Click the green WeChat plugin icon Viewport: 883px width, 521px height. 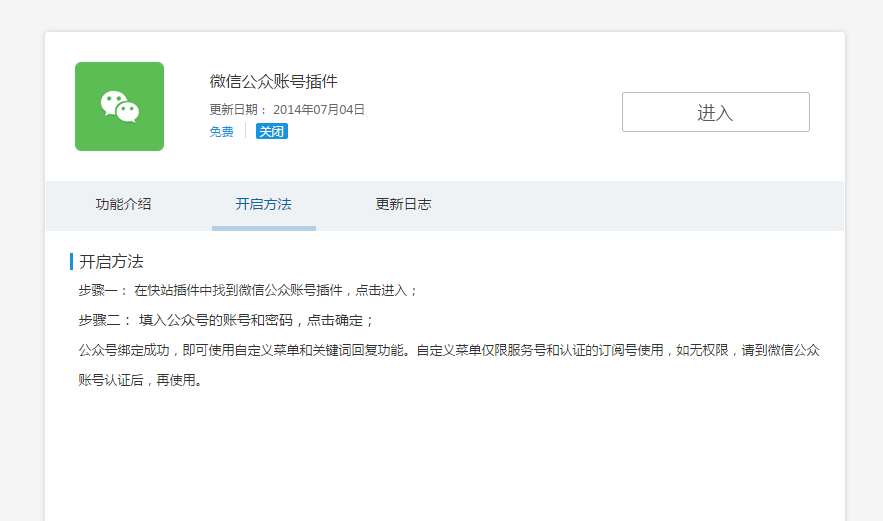click(119, 106)
